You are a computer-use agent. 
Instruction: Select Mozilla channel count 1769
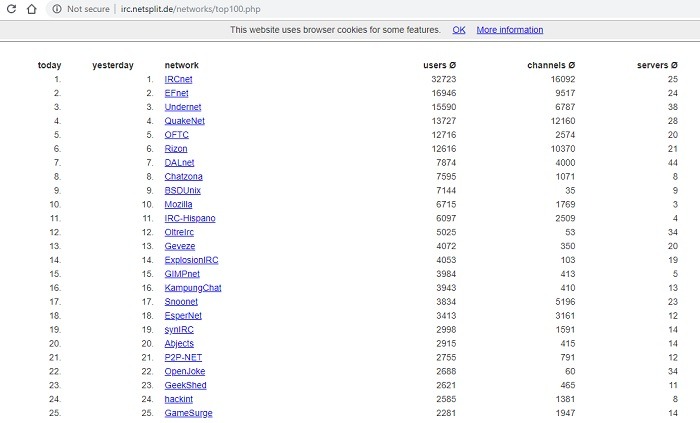point(565,204)
